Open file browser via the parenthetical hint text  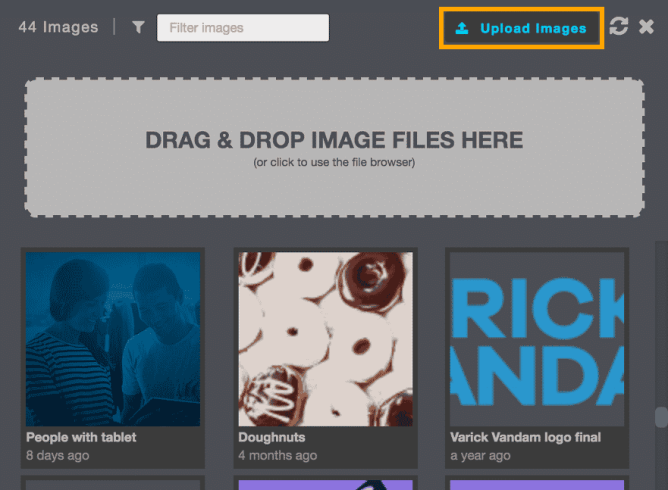point(334,162)
